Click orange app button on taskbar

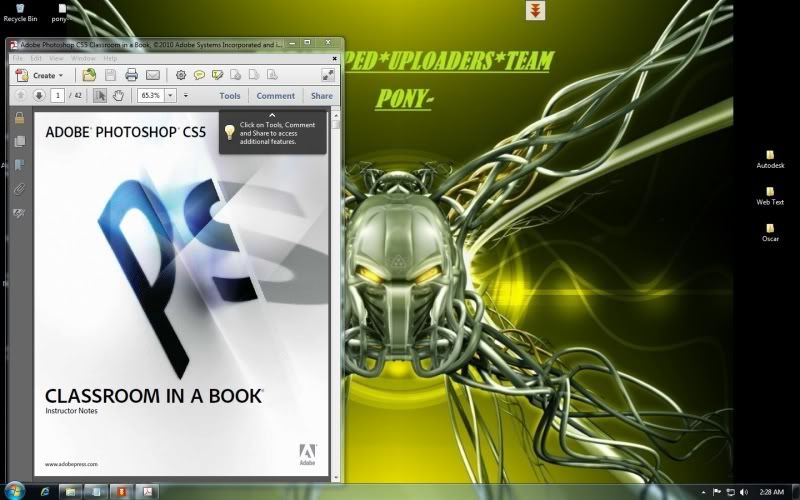(x=122, y=492)
